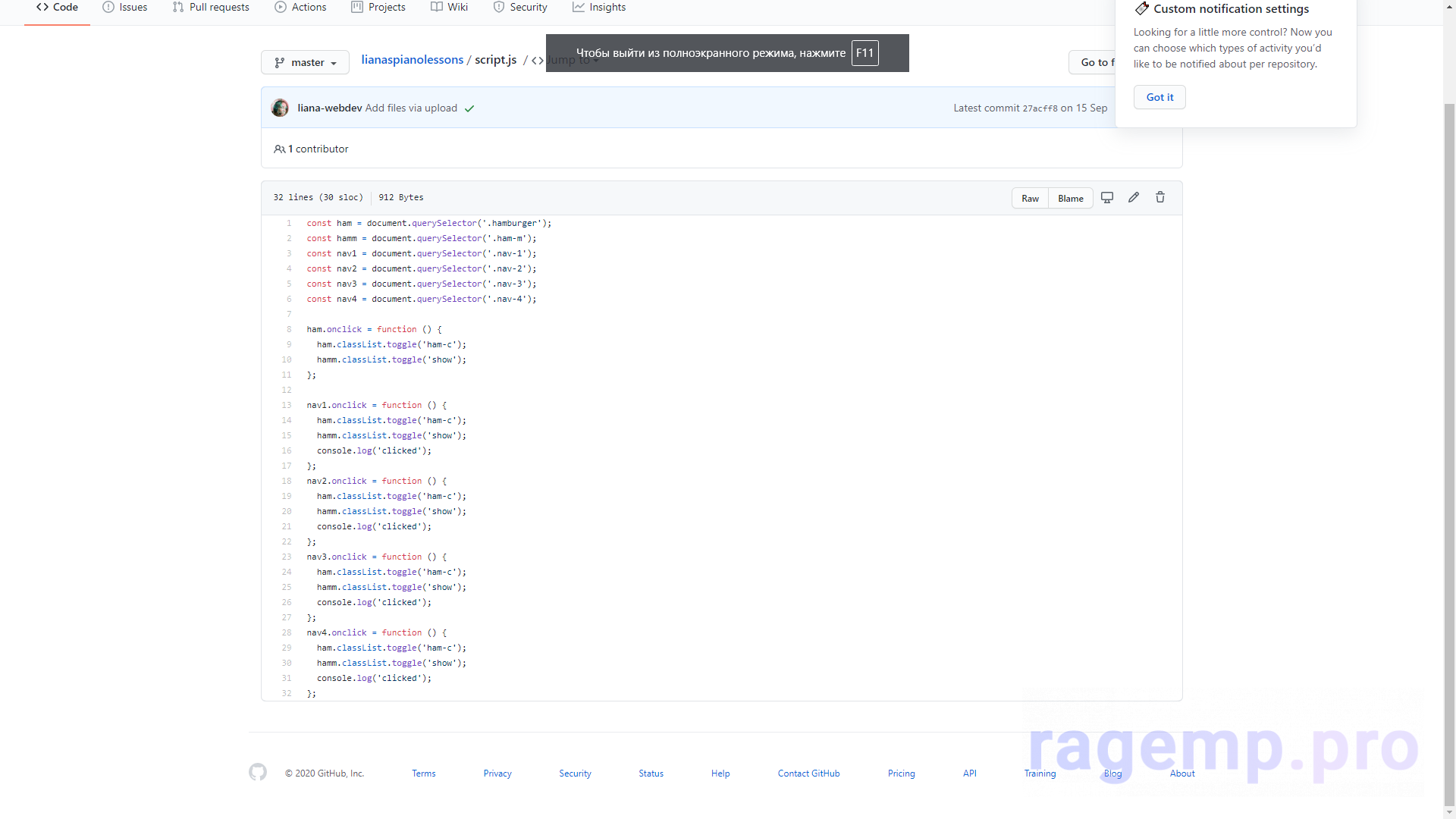View the 1 contributor list
The image size is (1456, 819).
311,149
